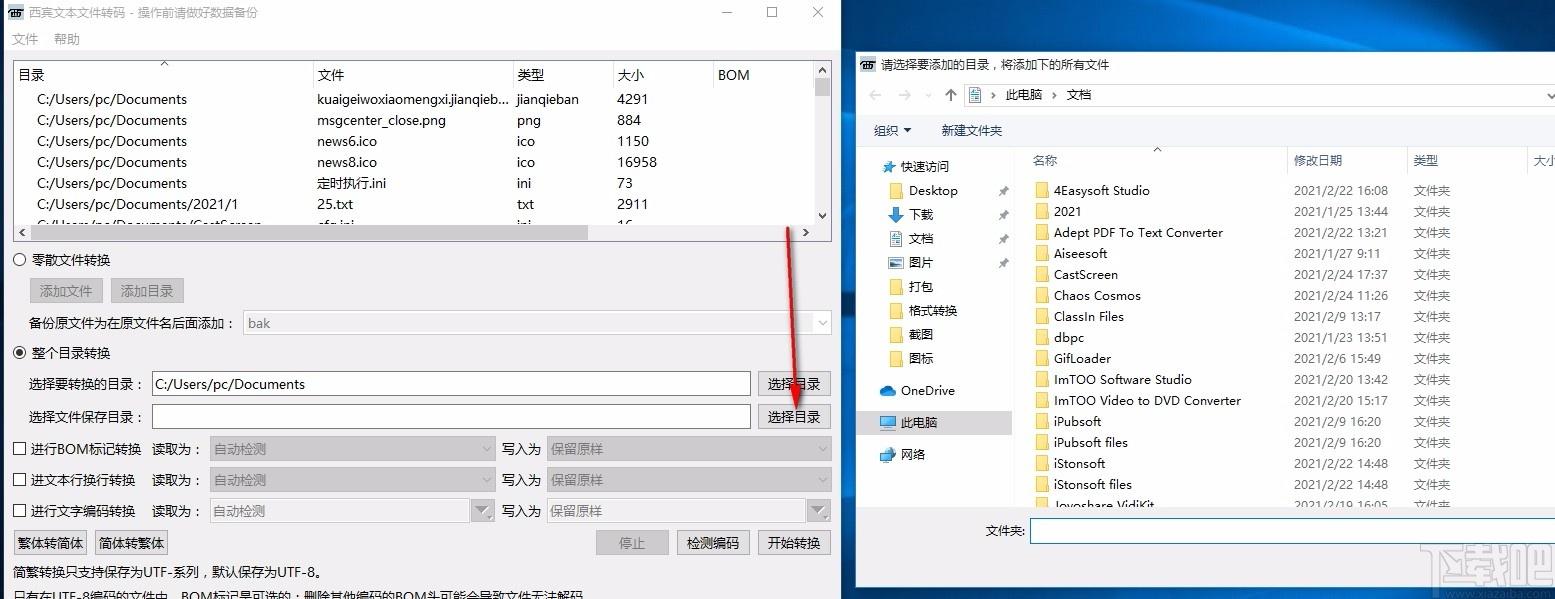This screenshot has width=1555, height=599.
Task: Click the 图片 pictures icon in sidebar
Action: coord(896,262)
